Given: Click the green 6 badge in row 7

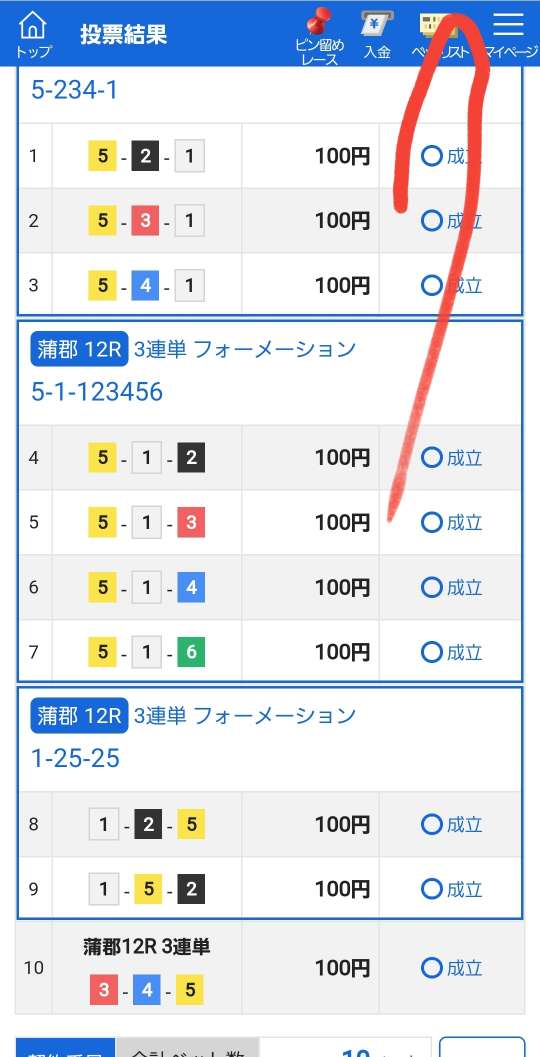Looking at the screenshot, I should [191, 652].
